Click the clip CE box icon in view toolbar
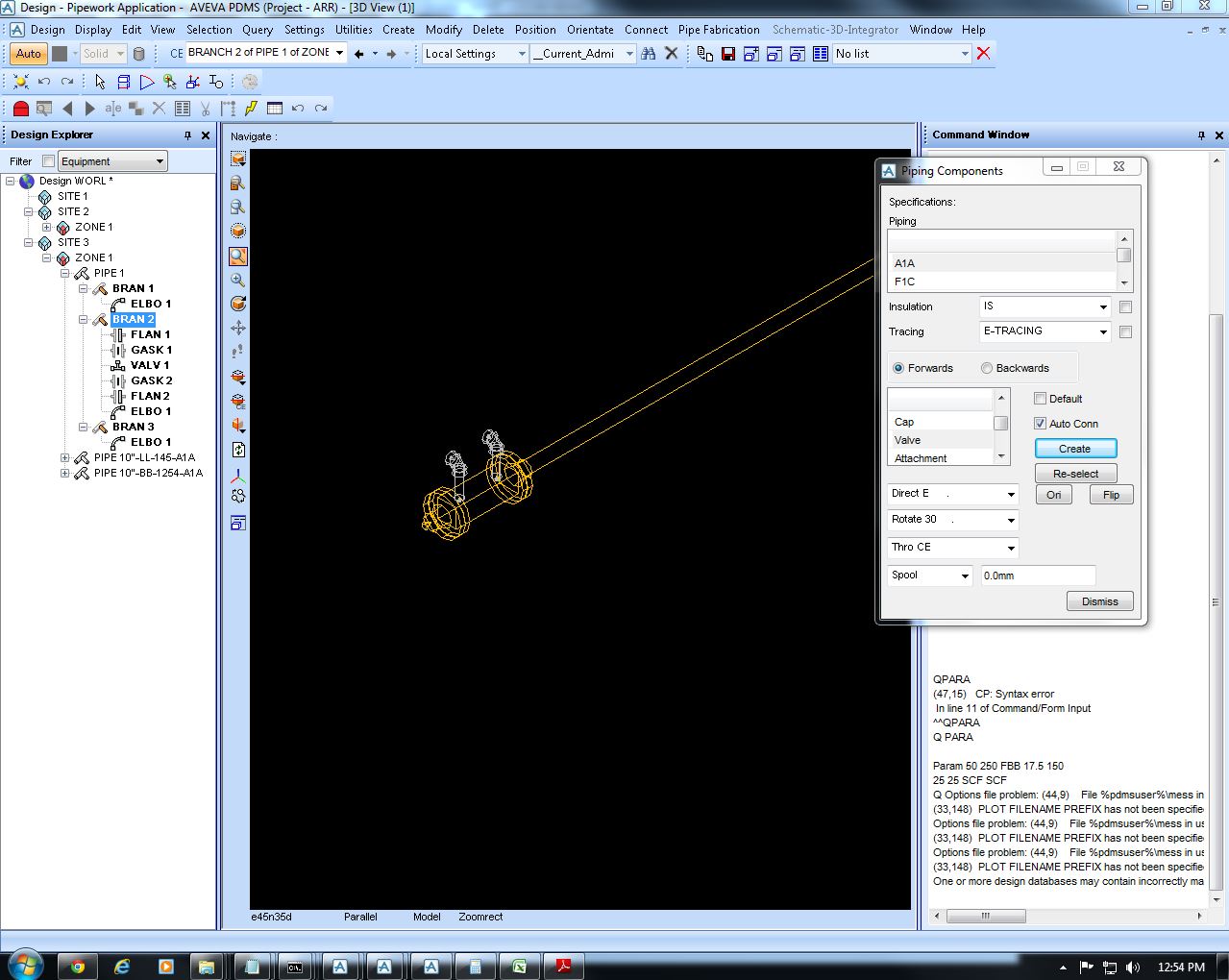The width and height of the screenshot is (1229, 980). pyautogui.click(x=238, y=402)
